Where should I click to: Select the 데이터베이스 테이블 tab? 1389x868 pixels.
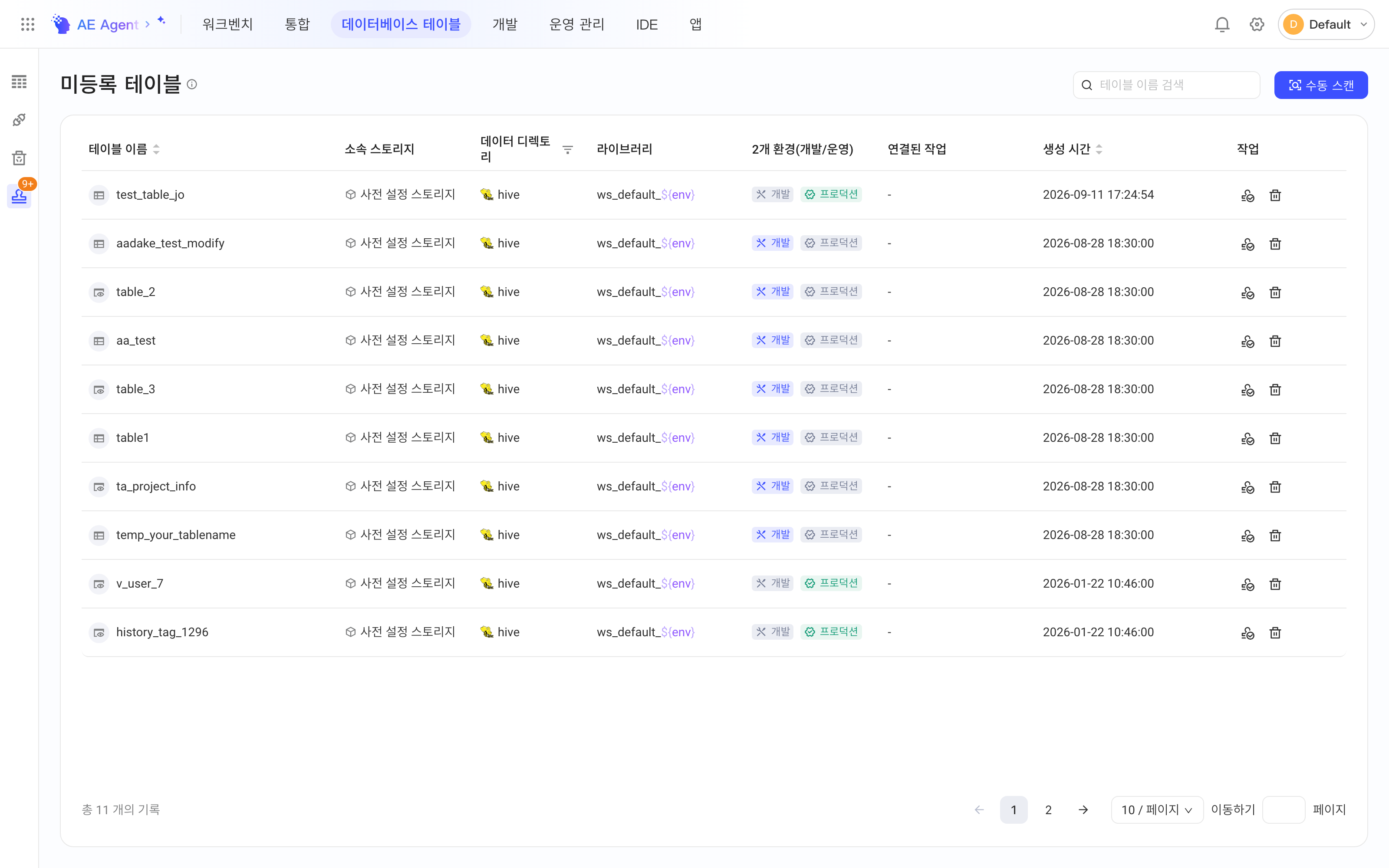401,24
